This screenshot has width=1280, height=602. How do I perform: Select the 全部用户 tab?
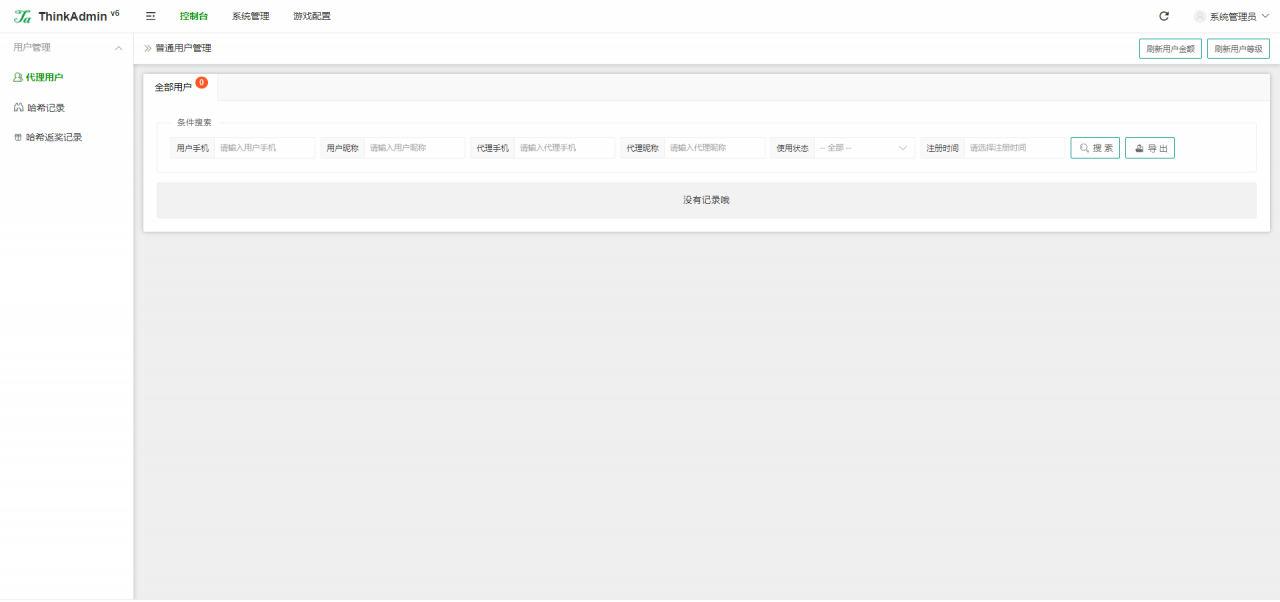click(173, 87)
